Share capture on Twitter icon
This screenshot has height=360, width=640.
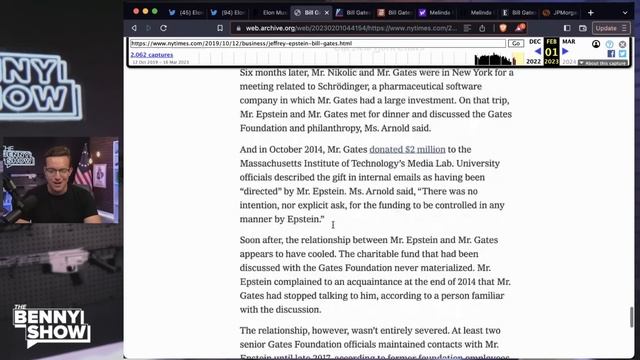click(x=622, y=53)
